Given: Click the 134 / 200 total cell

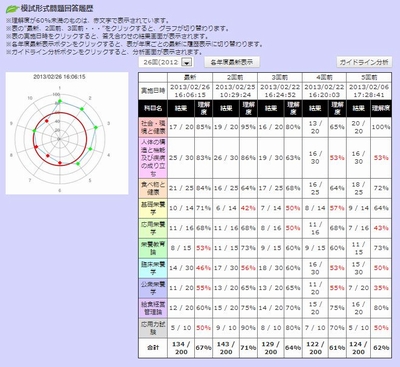Looking at the screenshot, I should pos(181,348).
